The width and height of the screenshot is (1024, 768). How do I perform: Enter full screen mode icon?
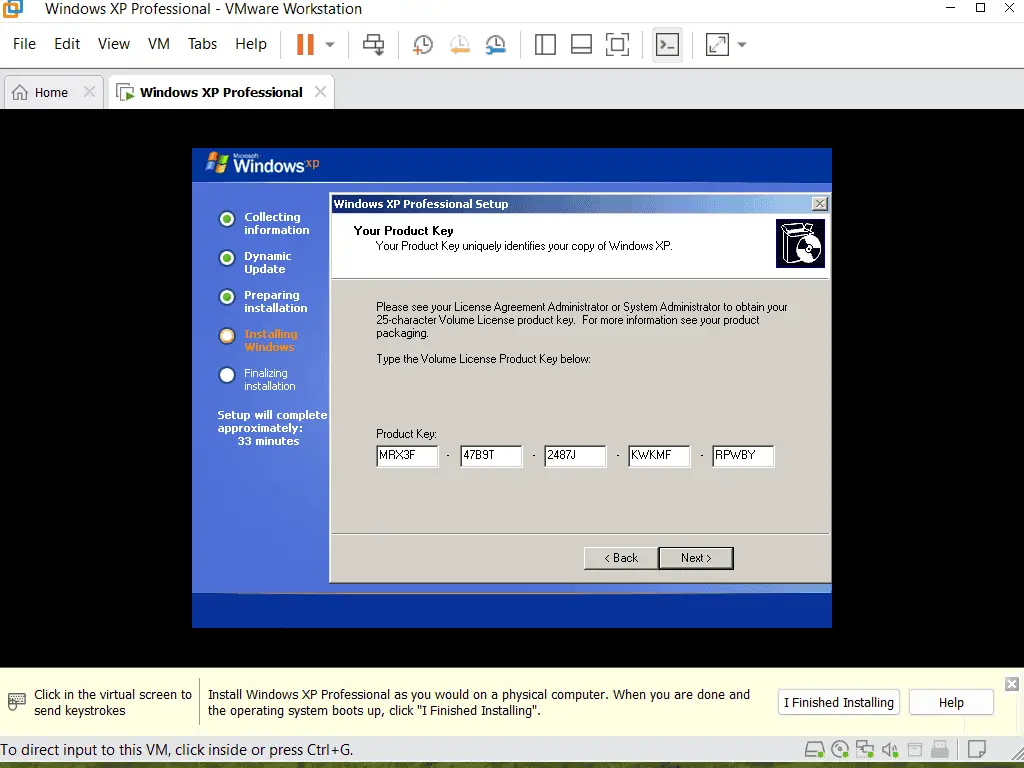tap(618, 44)
